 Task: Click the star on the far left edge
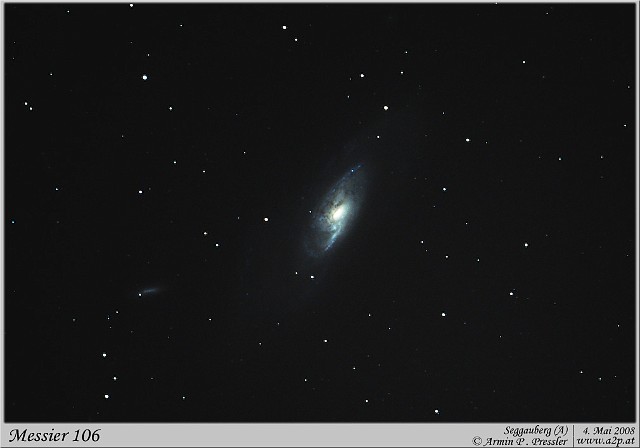click(12, 222)
